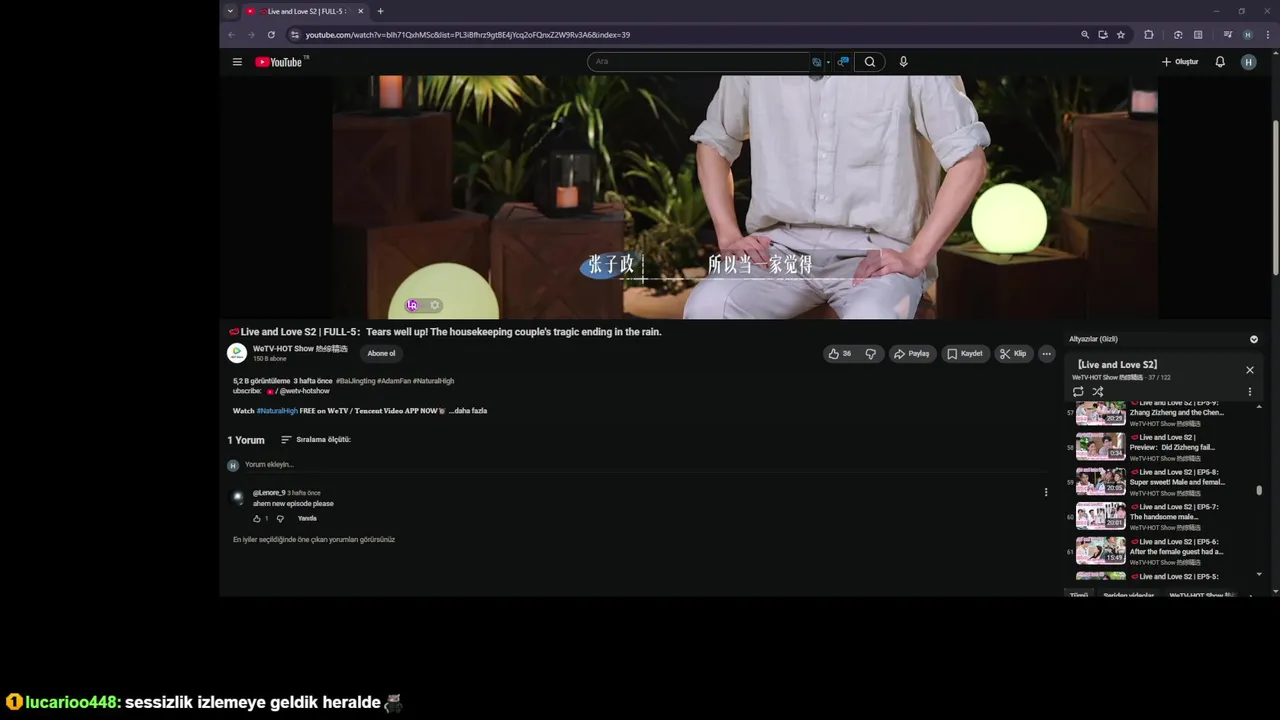
Task: Select the Tümü filter chip
Action: (1079, 595)
